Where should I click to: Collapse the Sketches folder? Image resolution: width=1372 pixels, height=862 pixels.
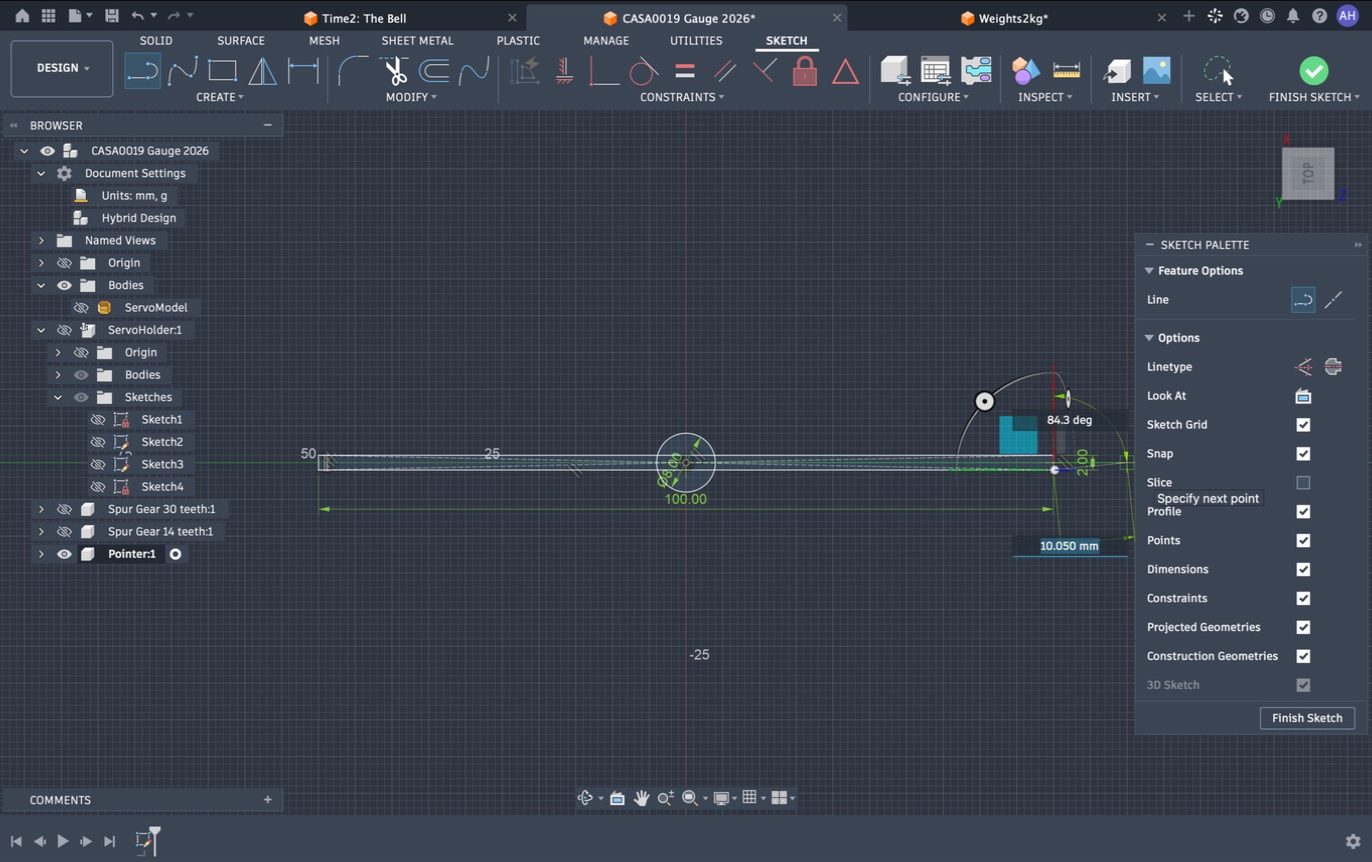coord(58,397)
